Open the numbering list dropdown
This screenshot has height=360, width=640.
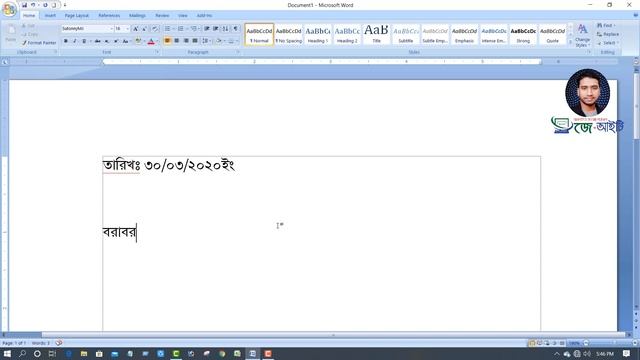coord(186,29)
